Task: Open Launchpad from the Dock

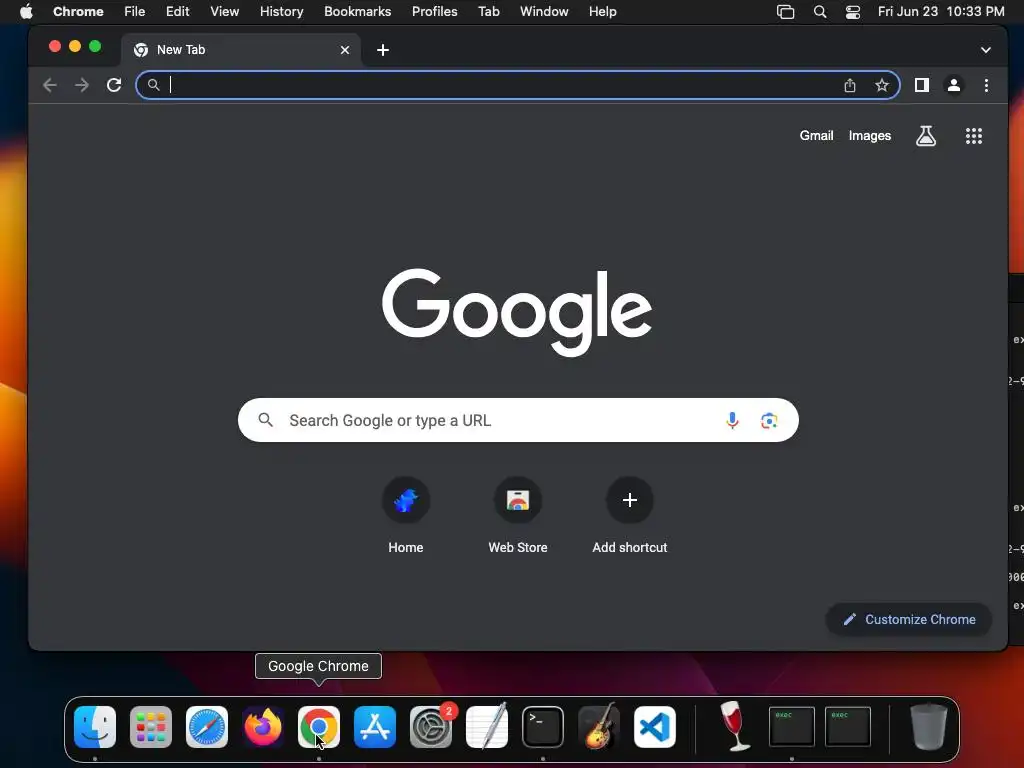Action: click(151, 727)
